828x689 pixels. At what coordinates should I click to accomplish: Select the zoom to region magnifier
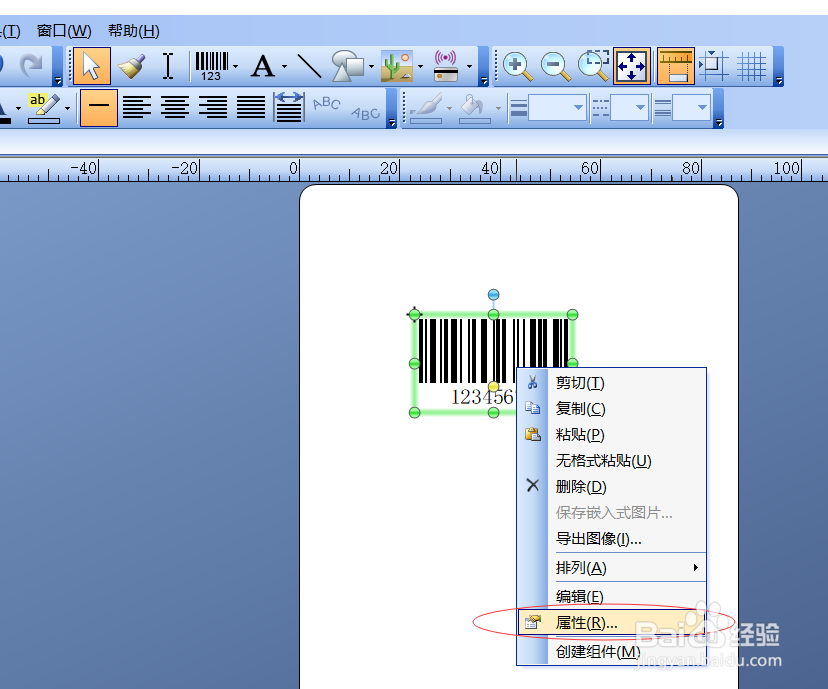coord(593,66)
